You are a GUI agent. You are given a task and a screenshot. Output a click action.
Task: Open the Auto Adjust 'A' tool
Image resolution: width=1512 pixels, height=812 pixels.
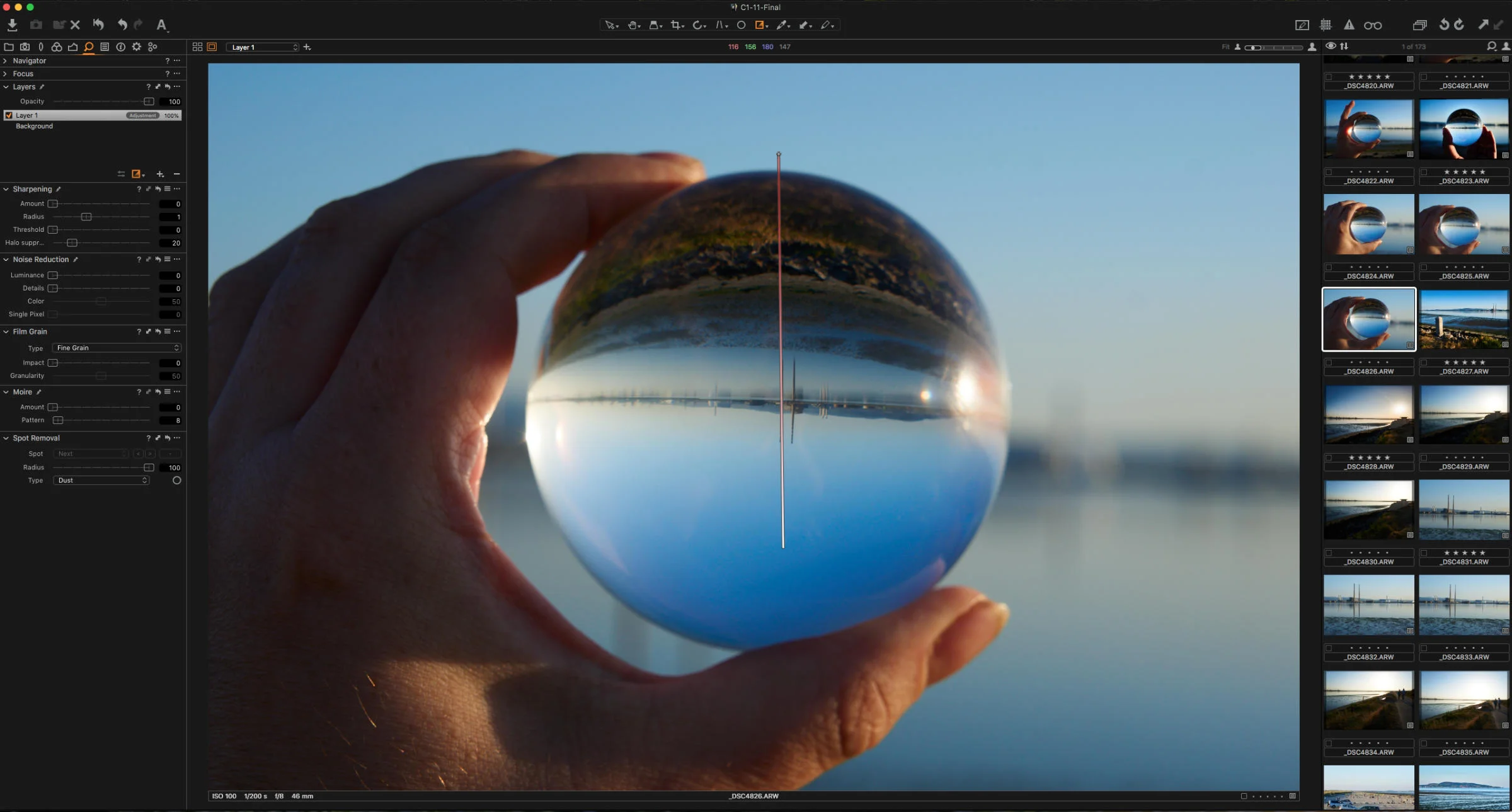161,25
